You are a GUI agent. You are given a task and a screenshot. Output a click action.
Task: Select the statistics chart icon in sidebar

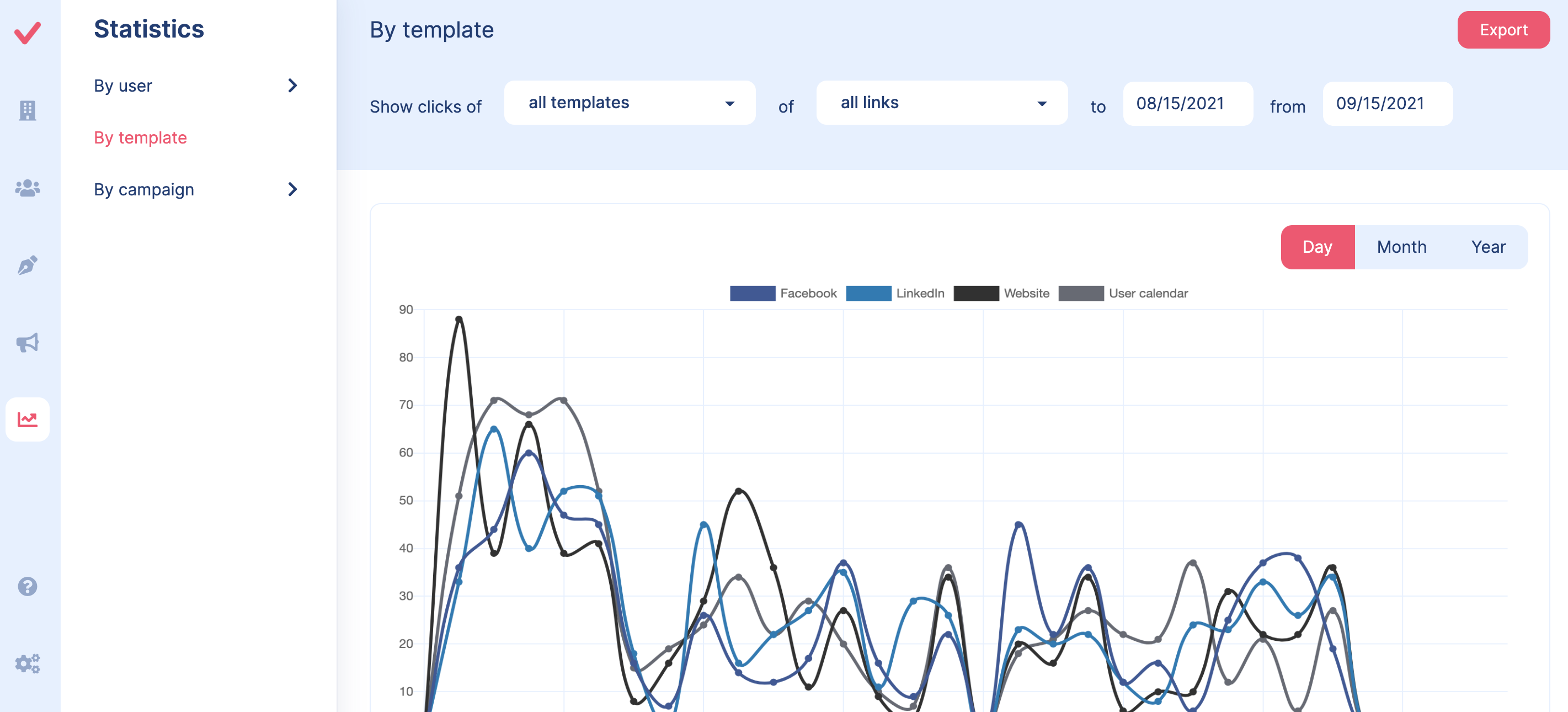pos(28,419)
